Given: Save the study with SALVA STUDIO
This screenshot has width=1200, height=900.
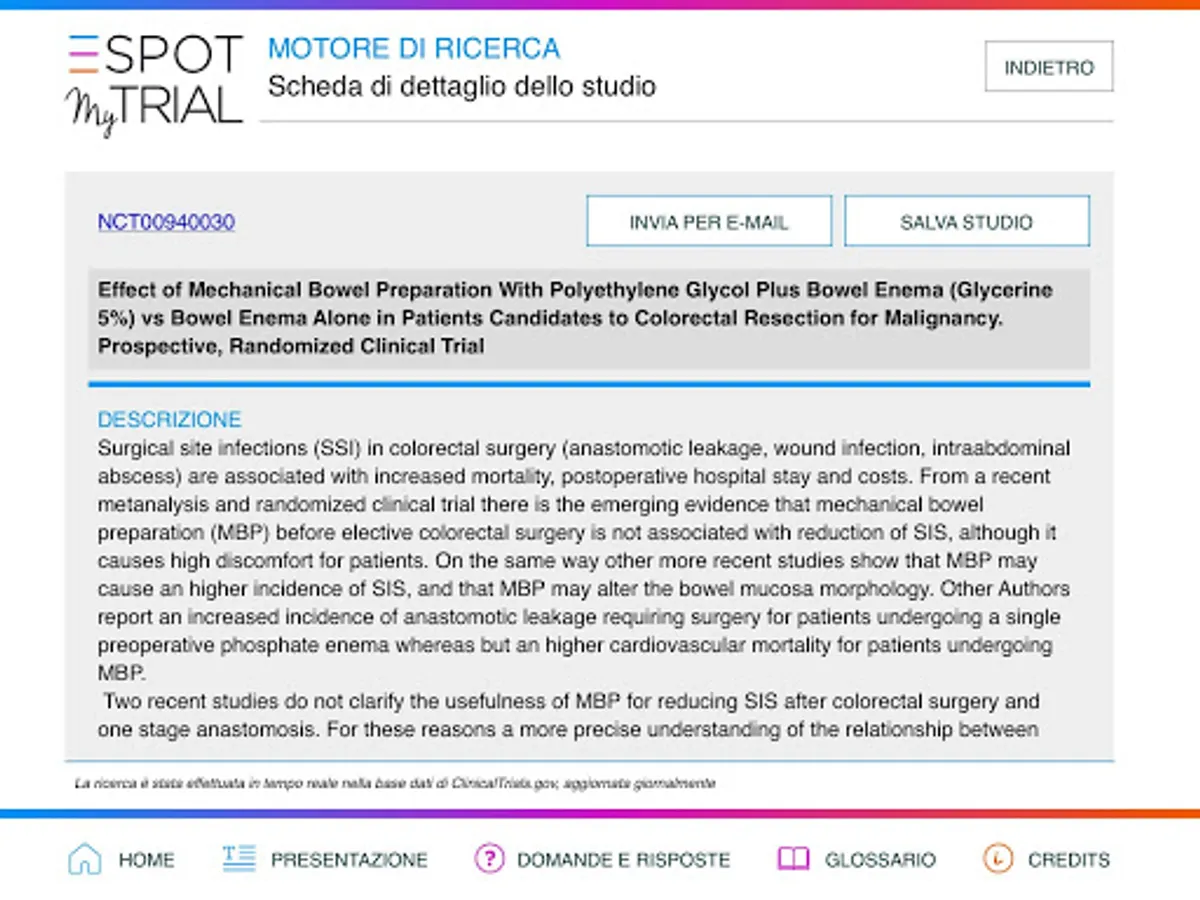Looking at the screenshot, I should (x=967, y=221).
